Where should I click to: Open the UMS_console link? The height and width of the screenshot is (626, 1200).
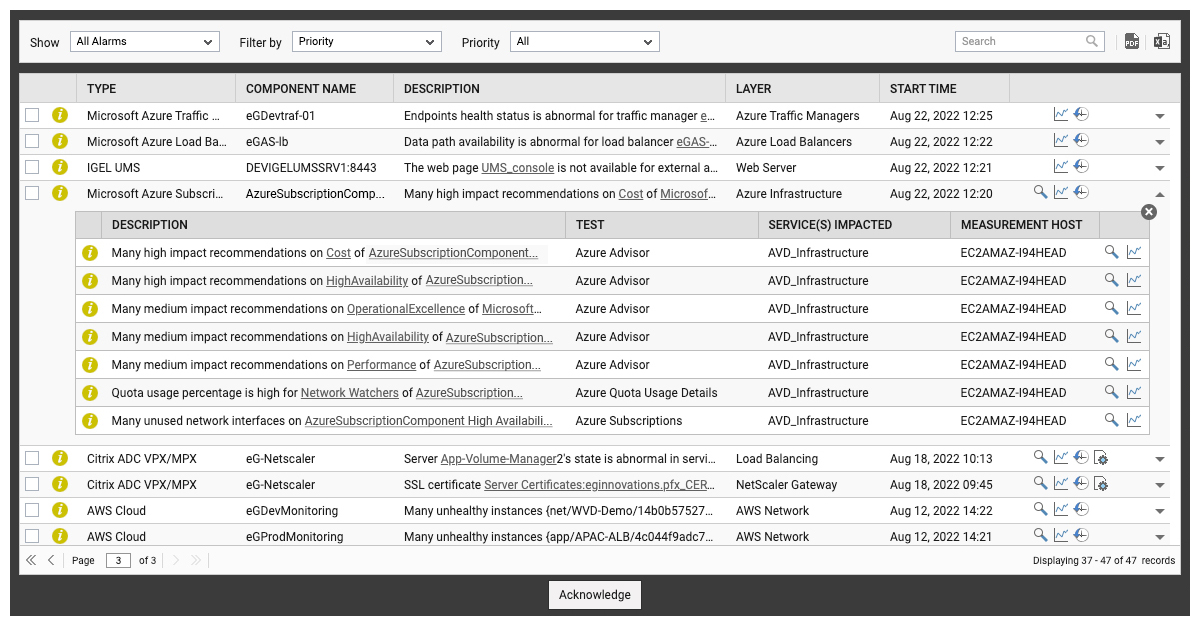518,168
